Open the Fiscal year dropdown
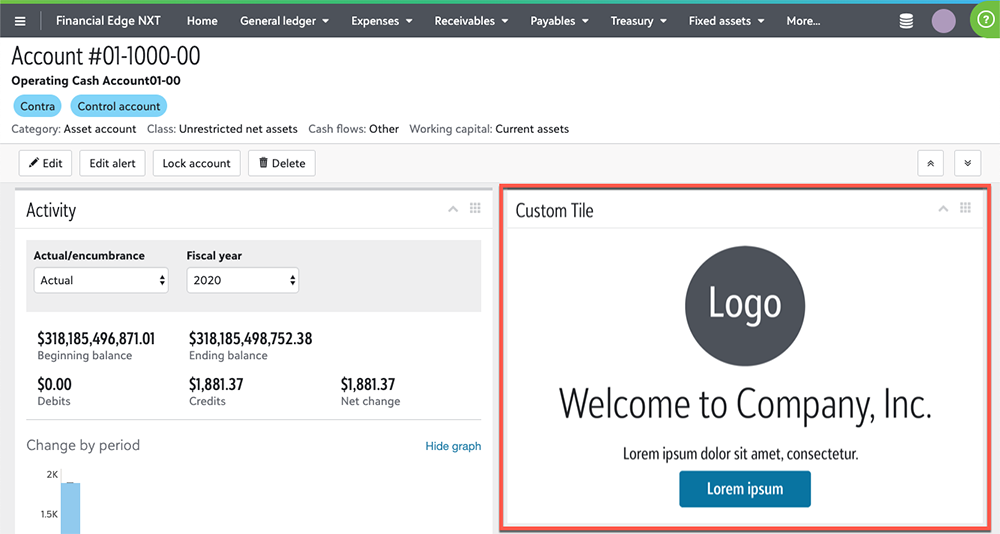The height and width of the screenshot is (534, 1000). click(243, 280)
